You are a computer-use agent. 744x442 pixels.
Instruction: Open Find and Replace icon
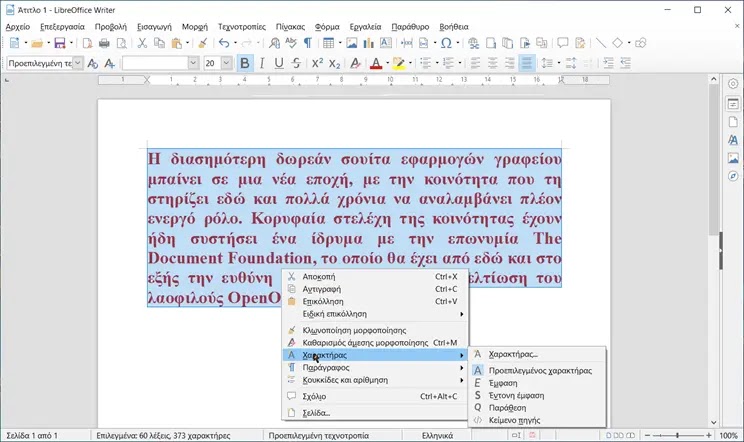274,43
